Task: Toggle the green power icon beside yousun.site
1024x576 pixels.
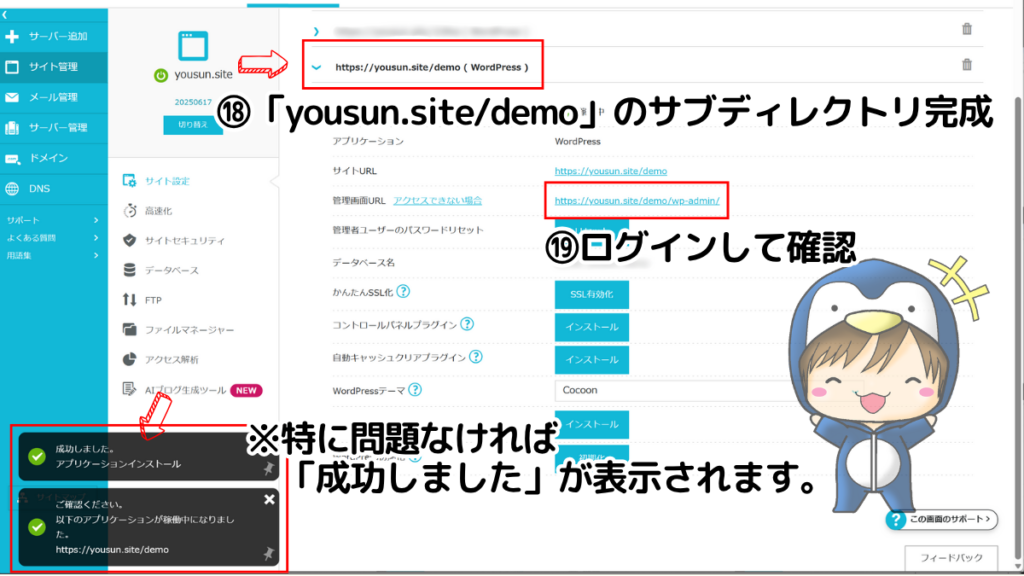Action: tap(161, 75)
